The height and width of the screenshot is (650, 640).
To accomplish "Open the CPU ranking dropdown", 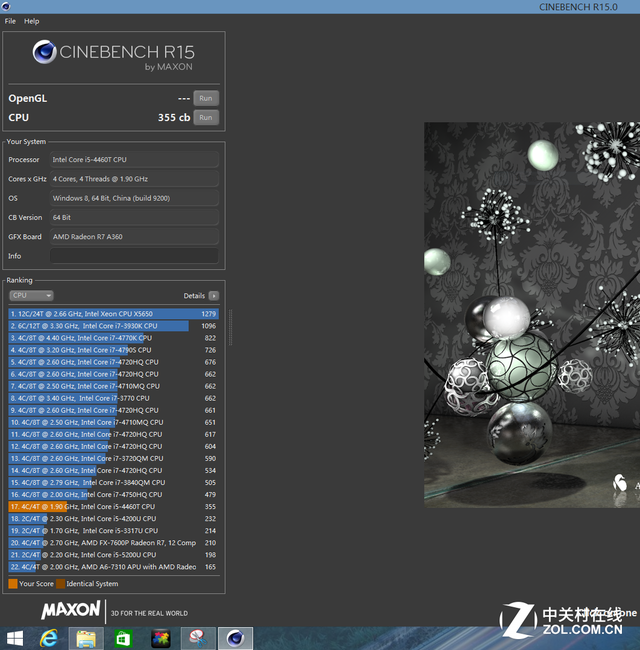I will 31,296.
